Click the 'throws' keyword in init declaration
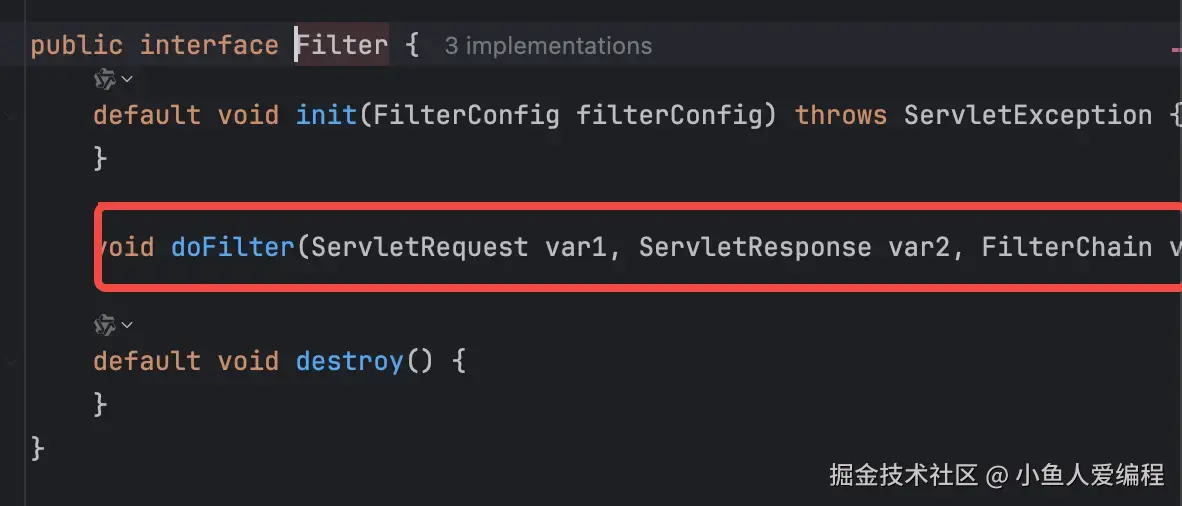Screen dimensions: 1182x506 [x=841, y=115]
